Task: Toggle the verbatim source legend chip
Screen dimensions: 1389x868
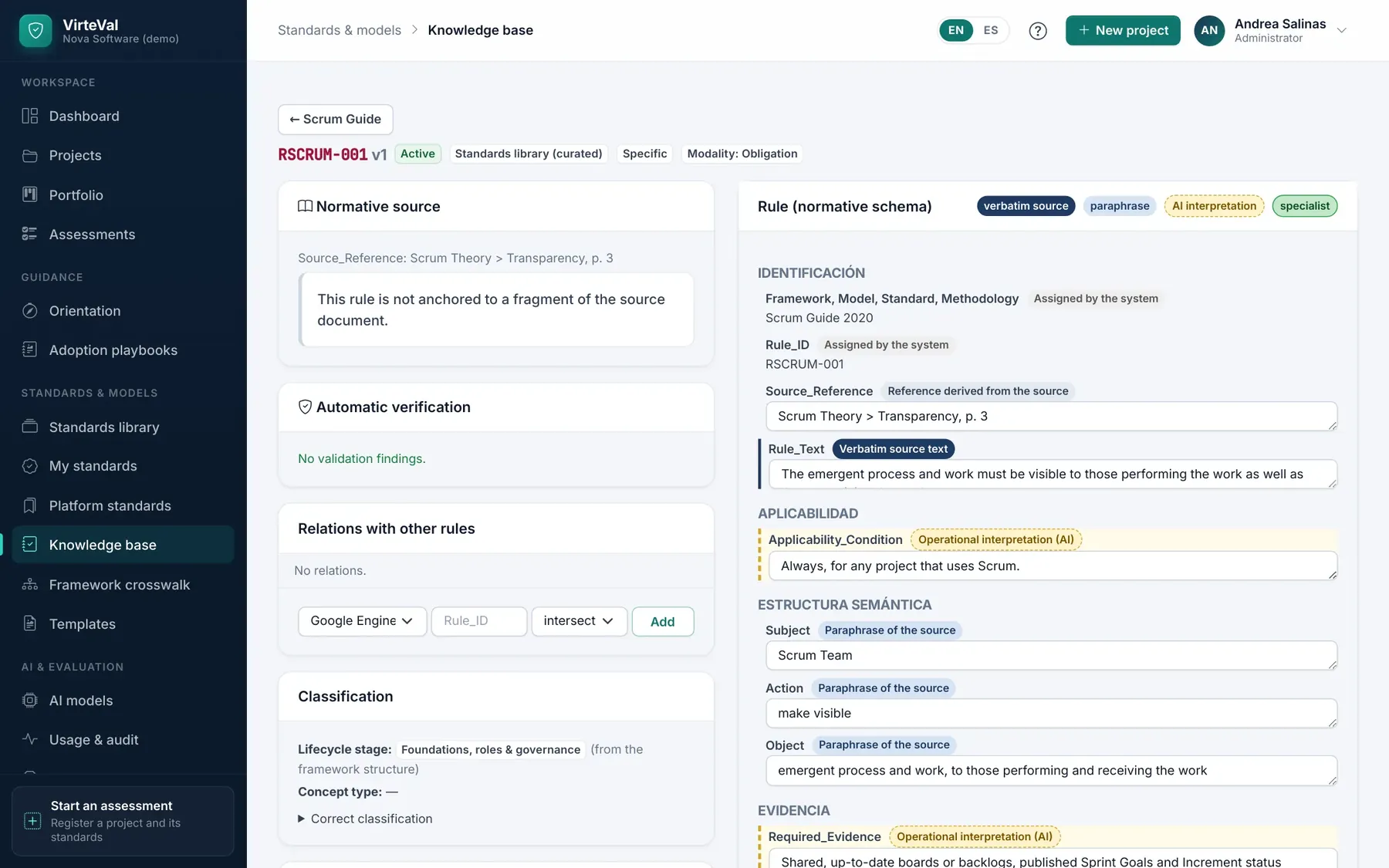Action: [x=1026, y=206]
